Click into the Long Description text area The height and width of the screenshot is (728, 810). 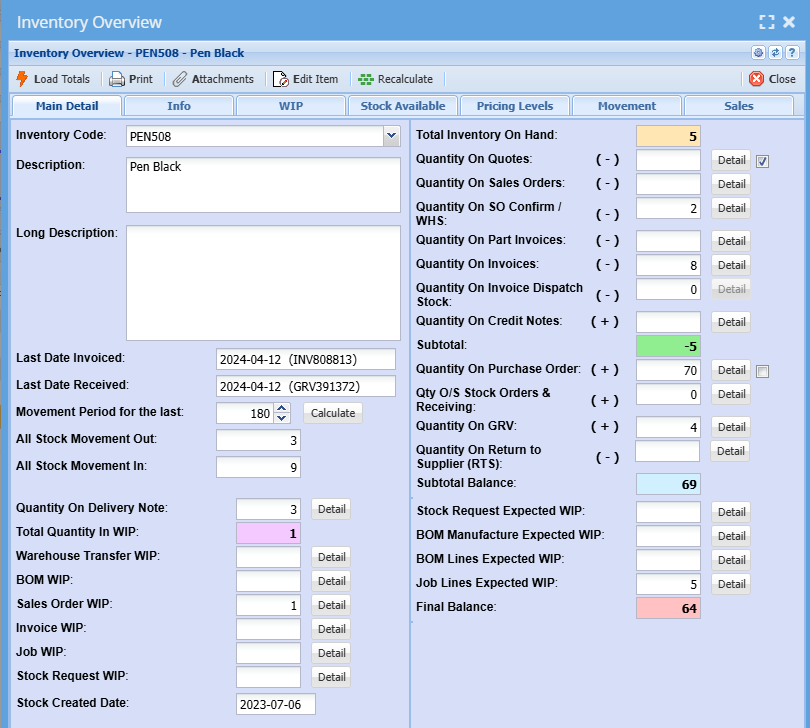pos(263,282)
